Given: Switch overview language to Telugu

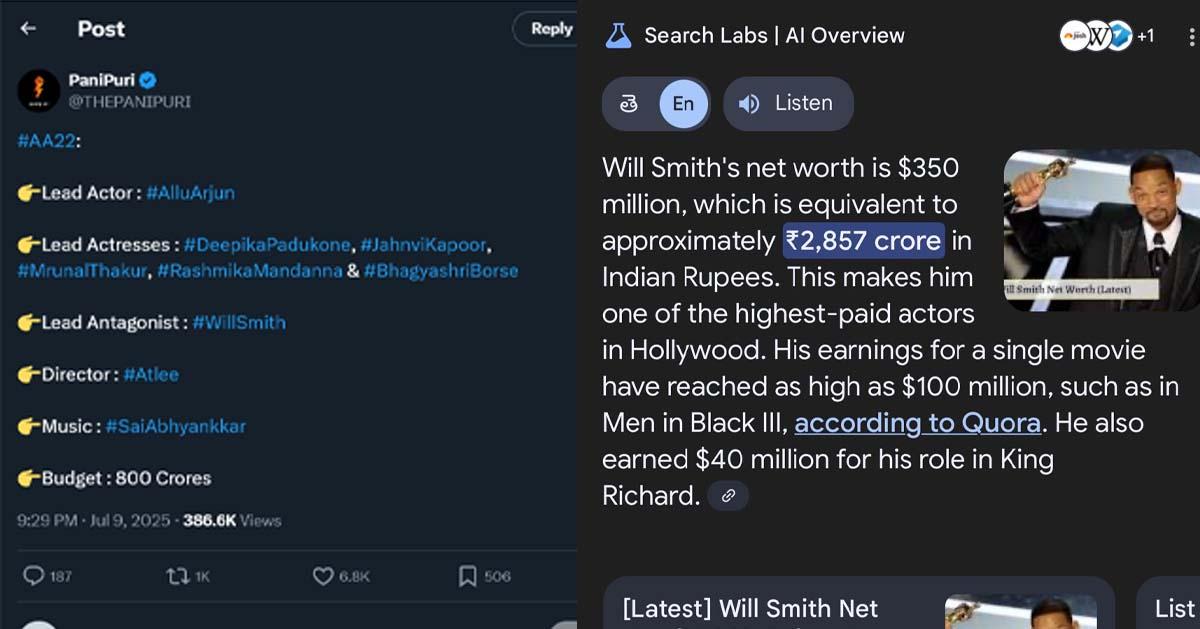Looking at the screenshot, I should tap(630, 104).
